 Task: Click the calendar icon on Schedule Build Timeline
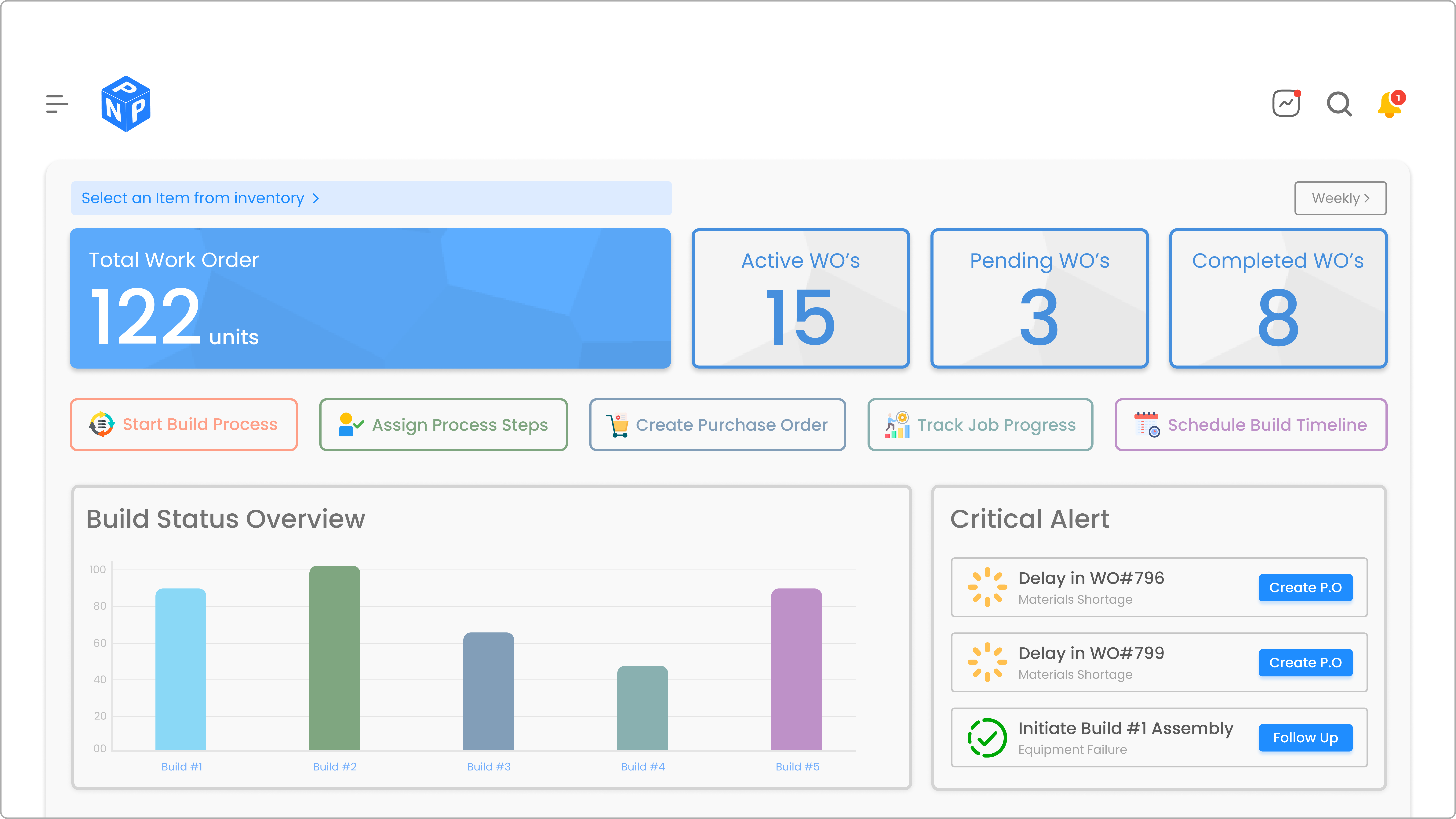click(x=1147, y=424)
